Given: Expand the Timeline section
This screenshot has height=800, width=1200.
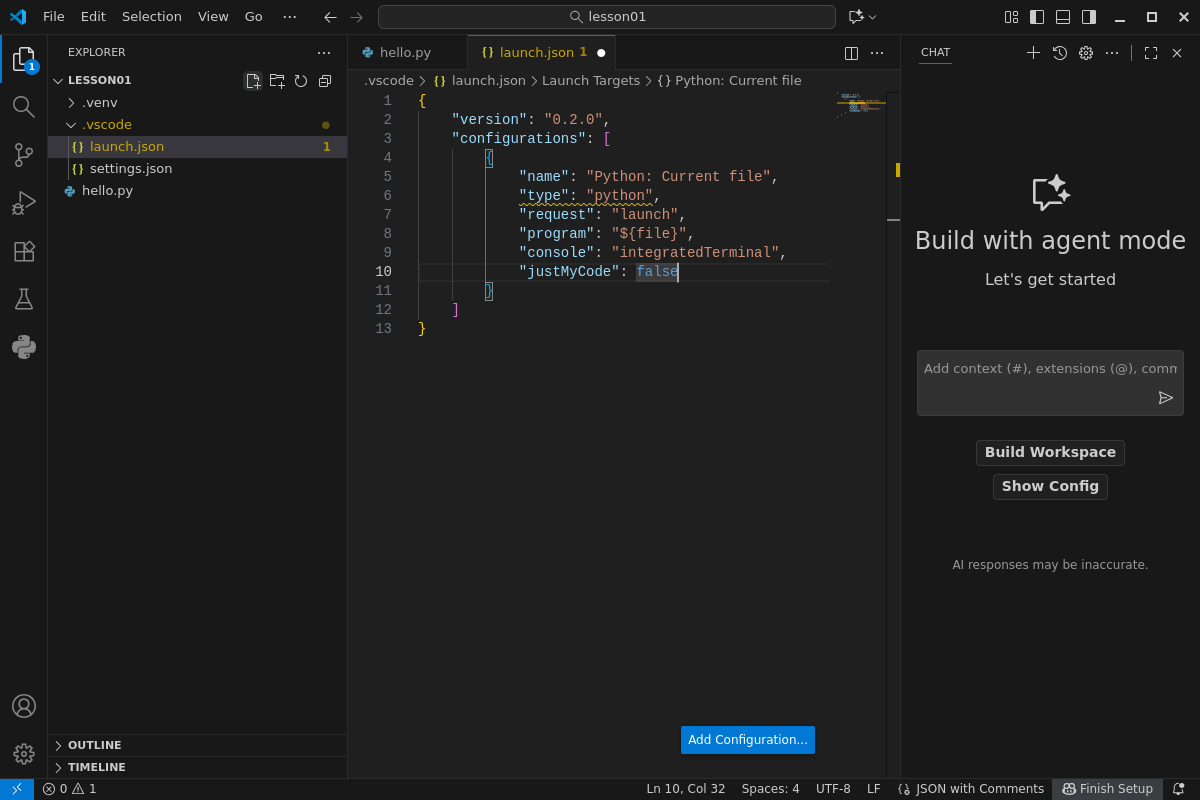Looking at the screenshot, I should click(96, 768).
